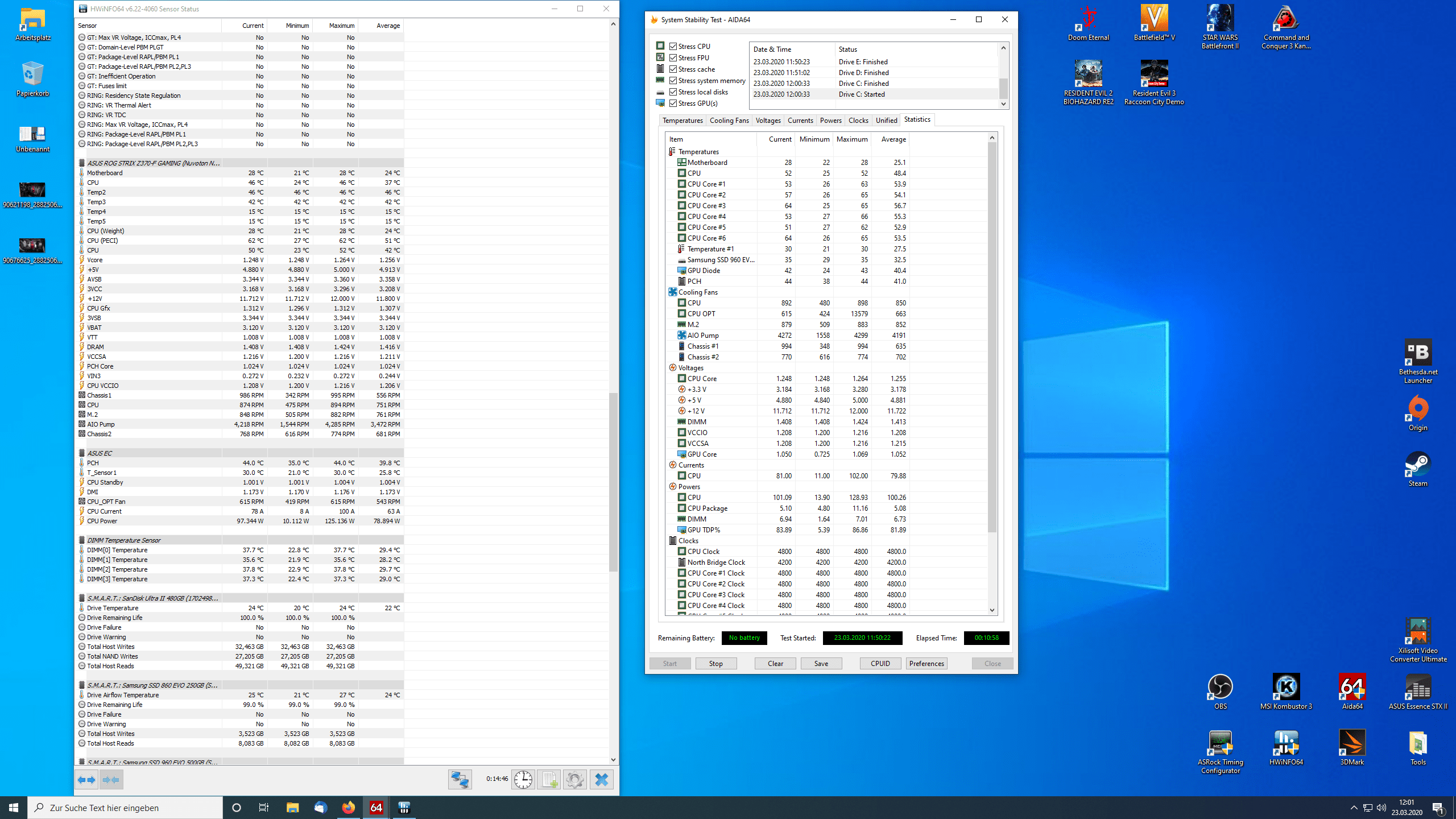Viewport: 1456px width, 819px height.
Task: Click the volume icon in system tray
Action: pos(1381,808)
